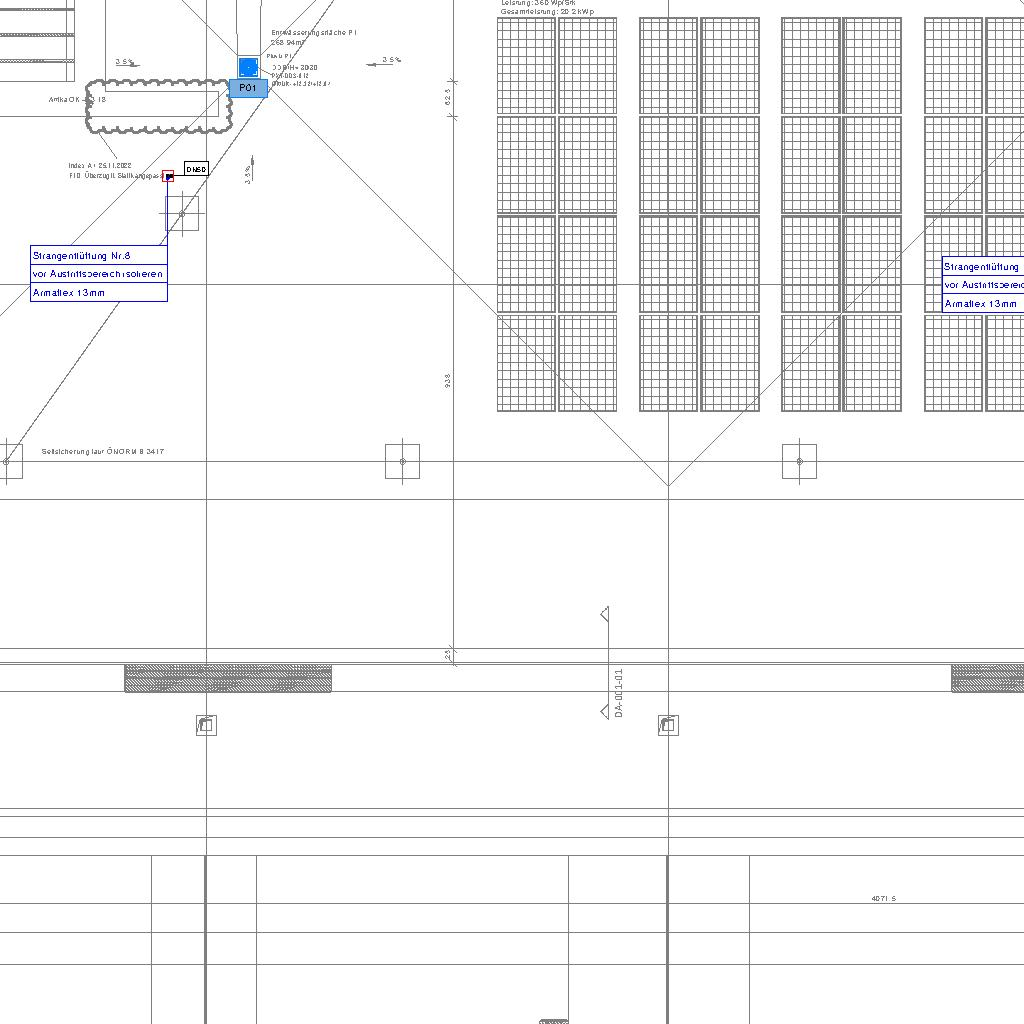The width and height of the screenshot is (1024, 1024).
Task: Select 'vor Austrittsbereich isolieren' in left callout
Action: 97,274
